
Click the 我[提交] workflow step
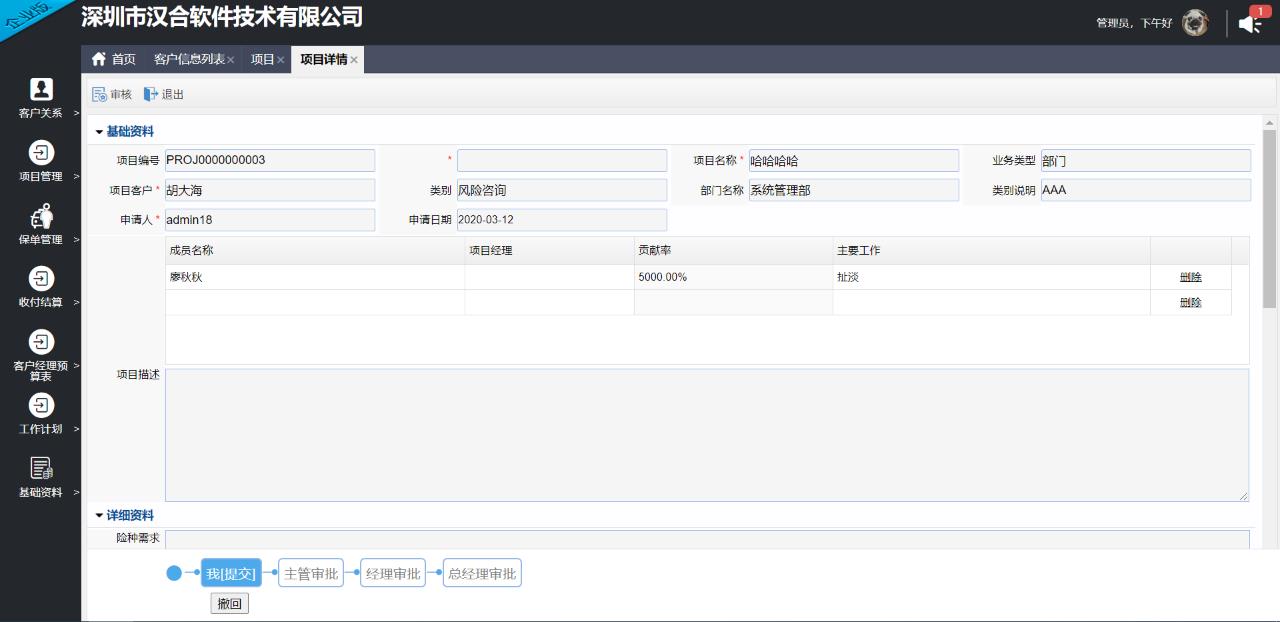point(231,573)
